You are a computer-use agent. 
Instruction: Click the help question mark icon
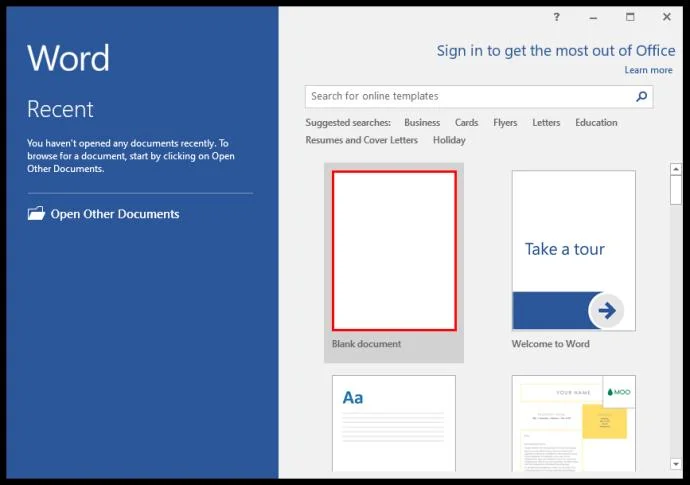click(557, 17)
